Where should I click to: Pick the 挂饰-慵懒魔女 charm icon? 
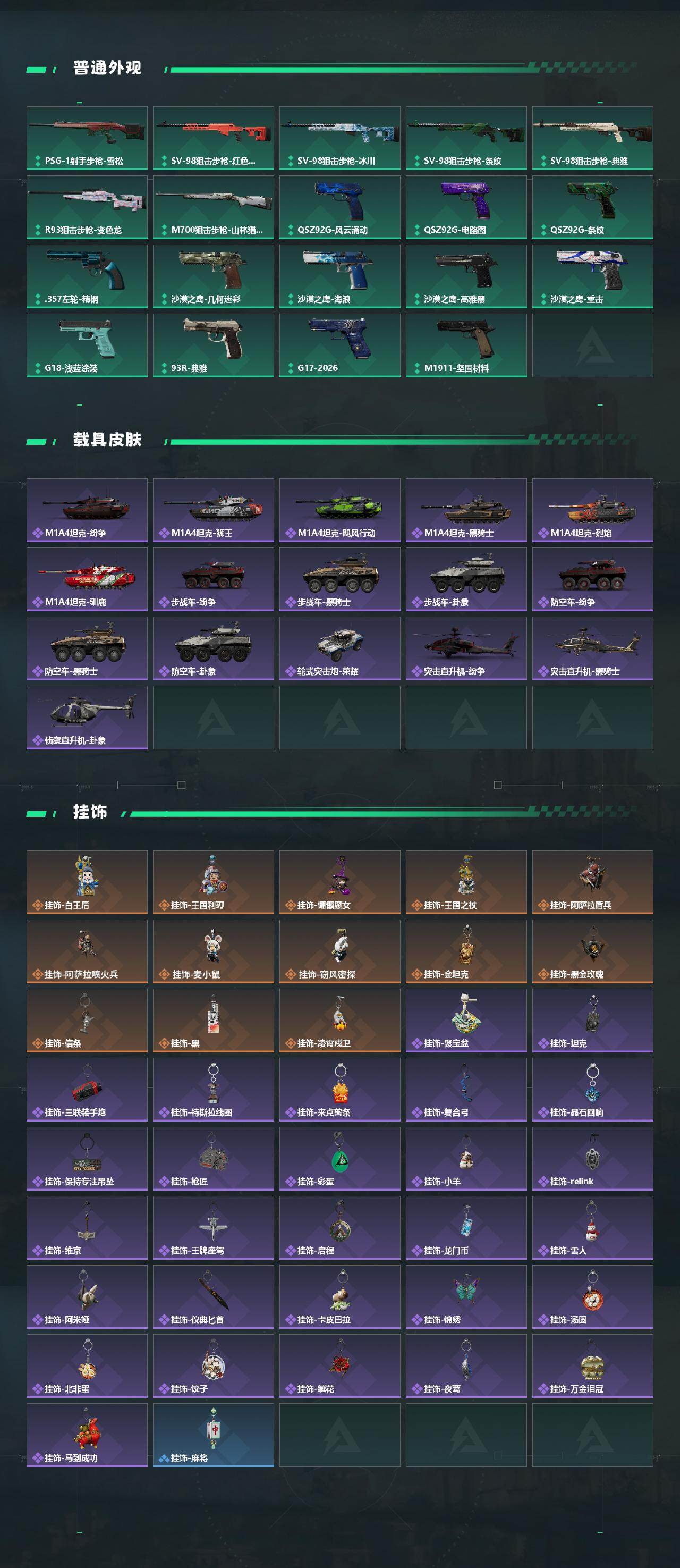(x=339, y=882)
